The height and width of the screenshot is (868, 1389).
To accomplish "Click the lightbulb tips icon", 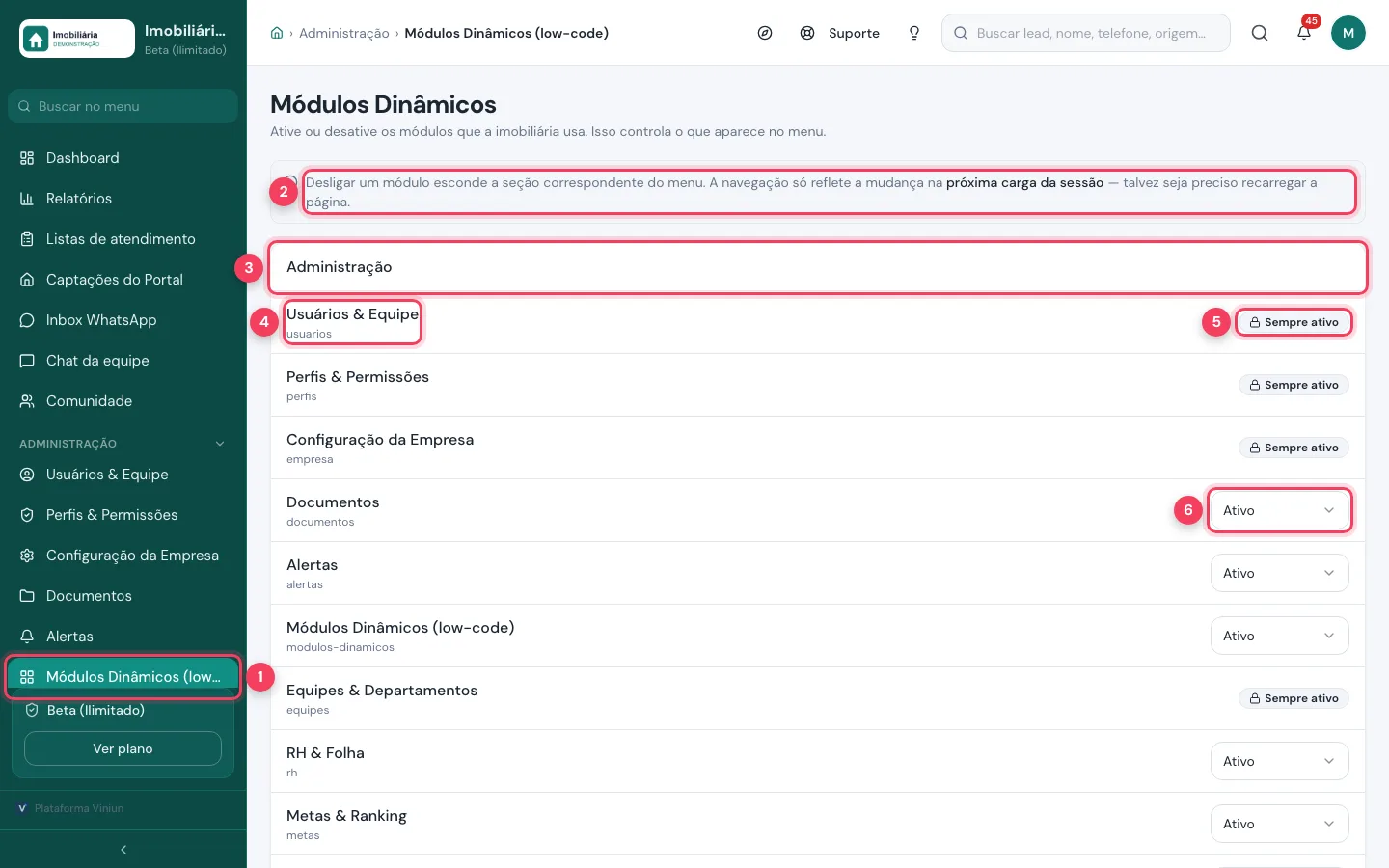I will click(914, 33).
